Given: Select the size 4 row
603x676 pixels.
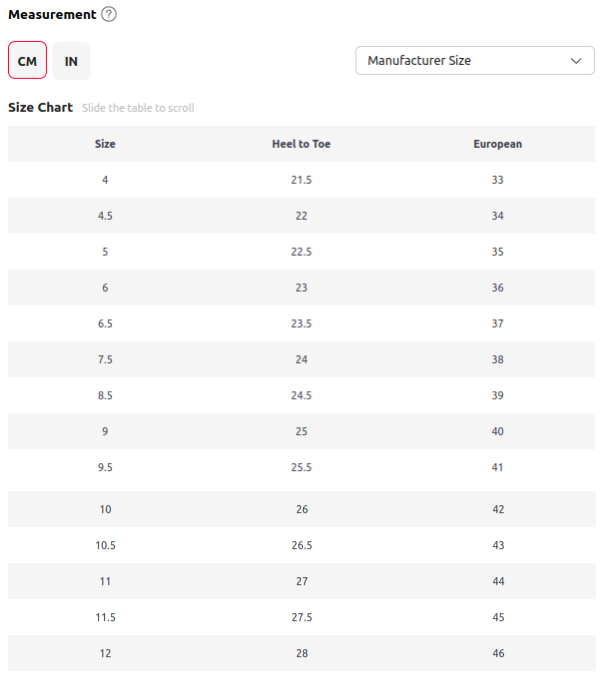Looking at the screenshot, I should click(301, 180).
